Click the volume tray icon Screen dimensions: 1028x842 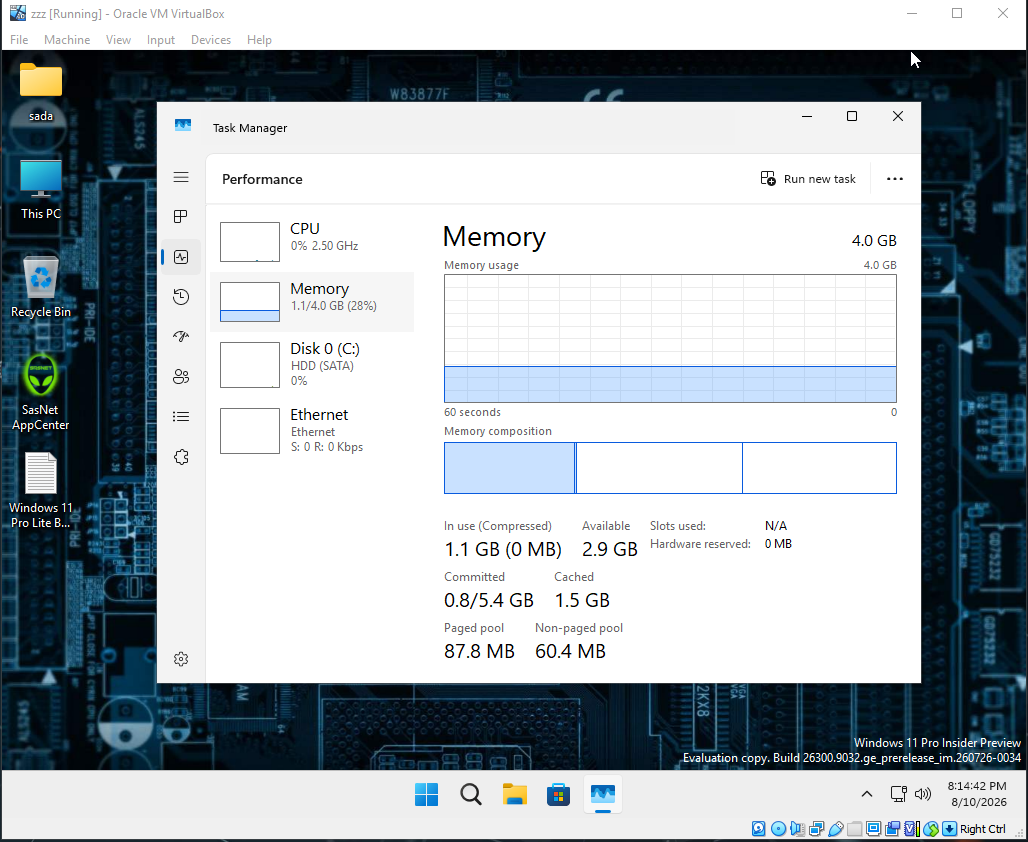point(922,794)
